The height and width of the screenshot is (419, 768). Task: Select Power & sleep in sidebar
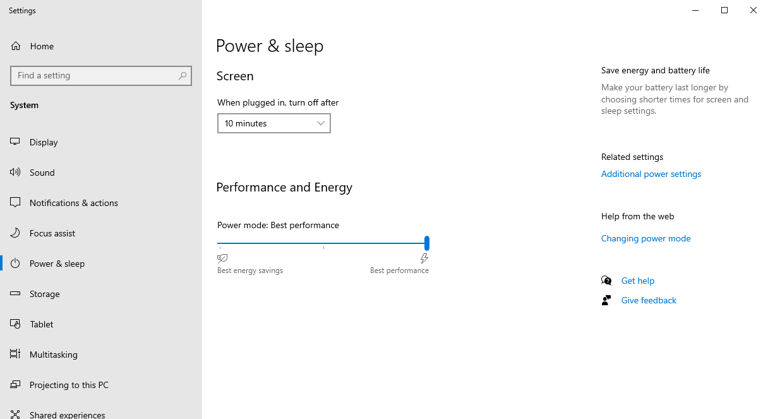(x=57, y=264)
